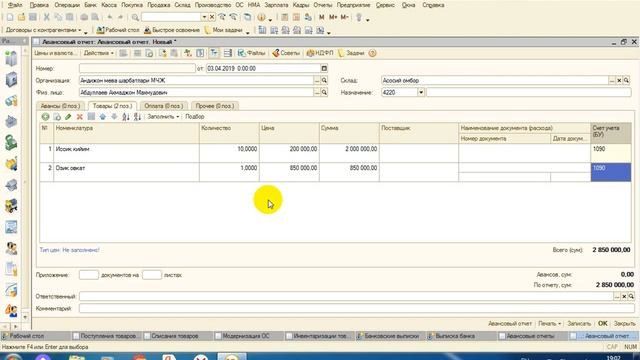Open the Склад selection ellipsis button
The width and height of the screenshot is (640, 360).
tap(611, 80)
